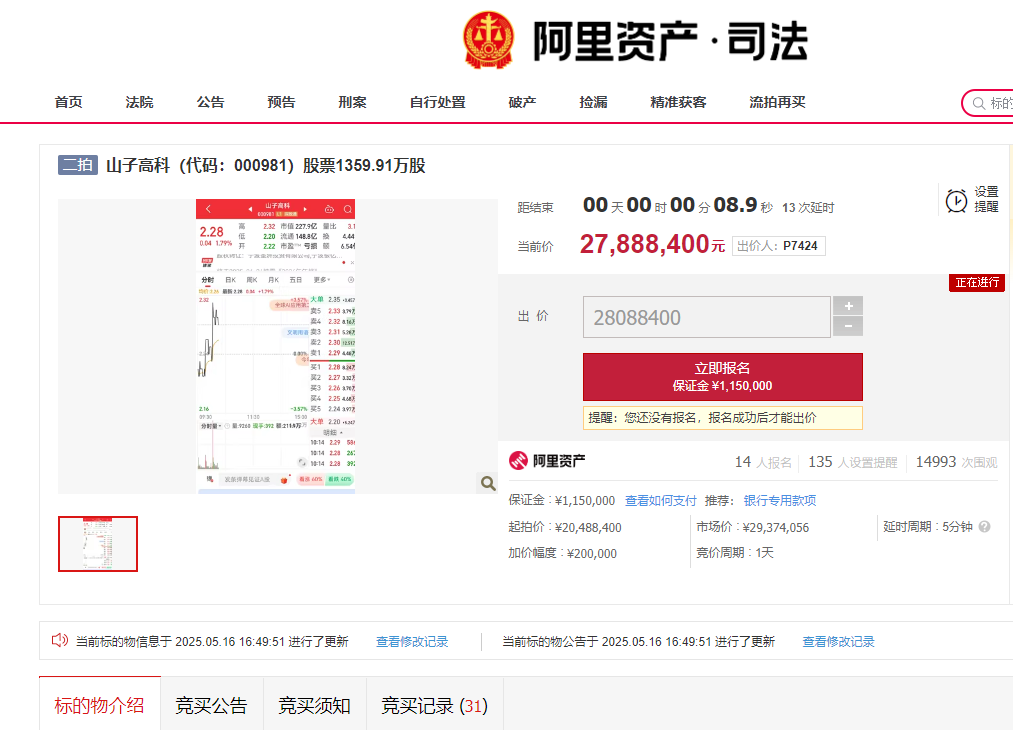Open the 设置提醒 clock reminder icon
This screenshot has width=1013, height=730.
pyautogui.click(x=956, y=201)
